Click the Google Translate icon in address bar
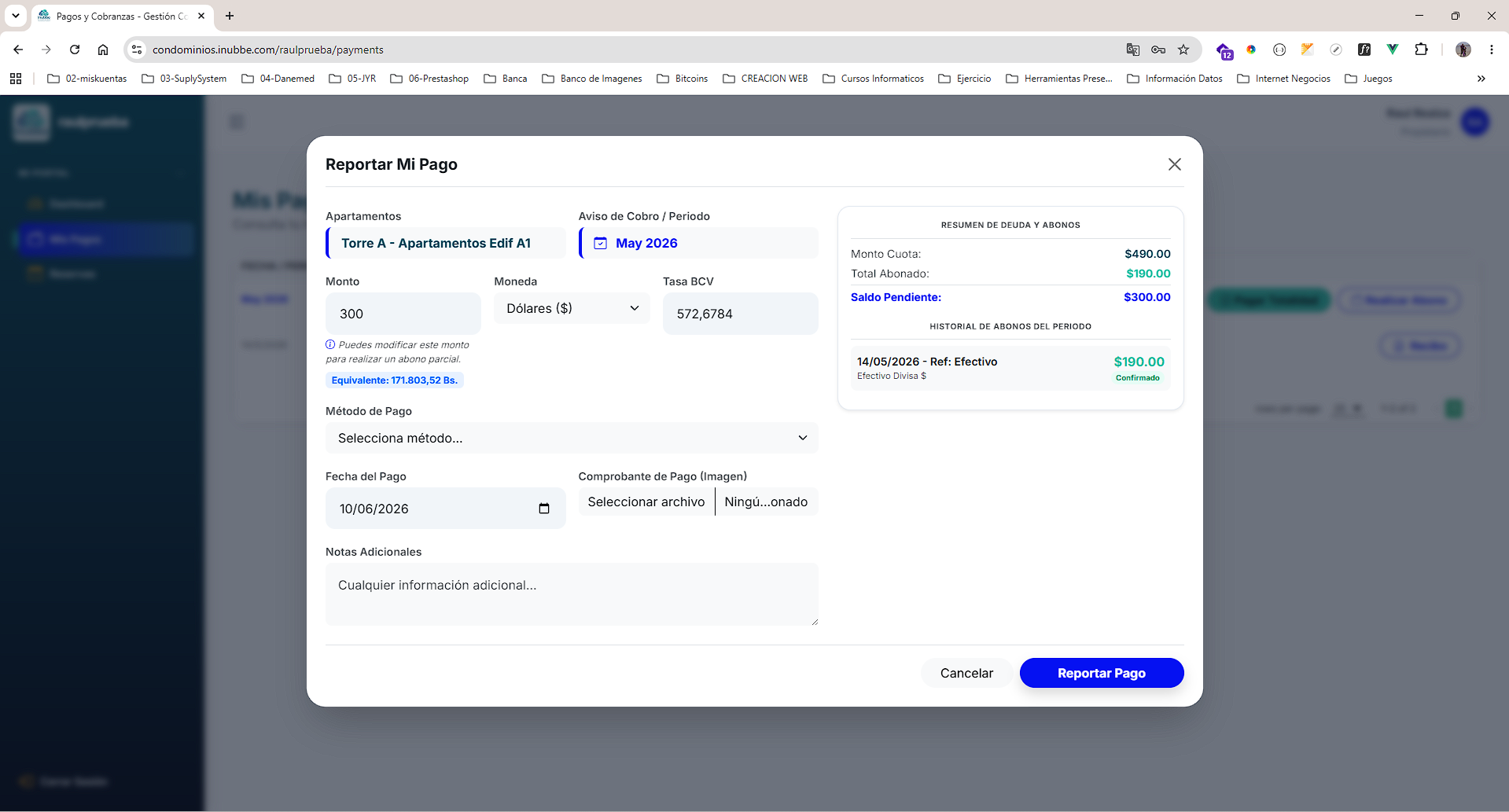This screenshot has width=1509, height=812. (x=1132, y=50)
